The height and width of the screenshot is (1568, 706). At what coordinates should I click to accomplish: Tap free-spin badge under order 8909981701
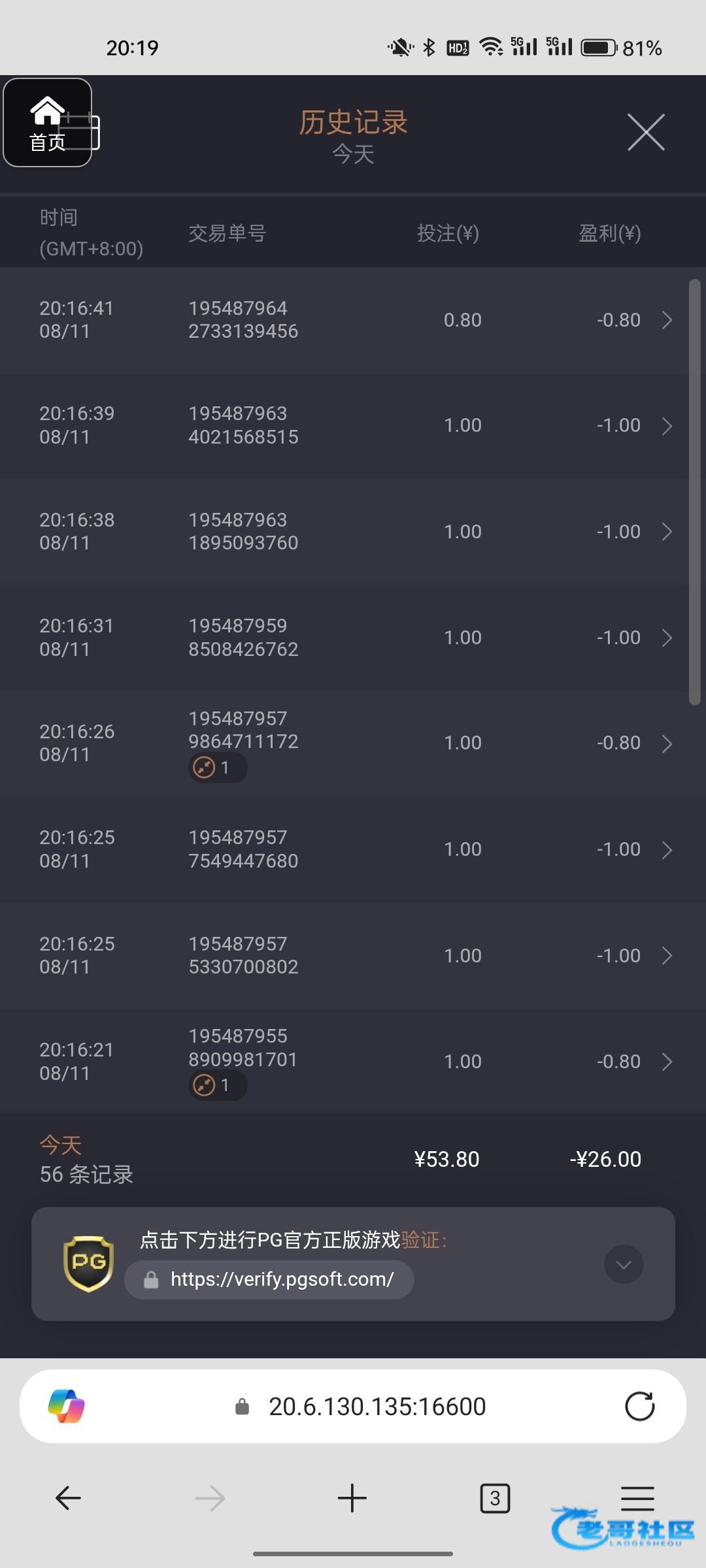[x=217, y=1085]
